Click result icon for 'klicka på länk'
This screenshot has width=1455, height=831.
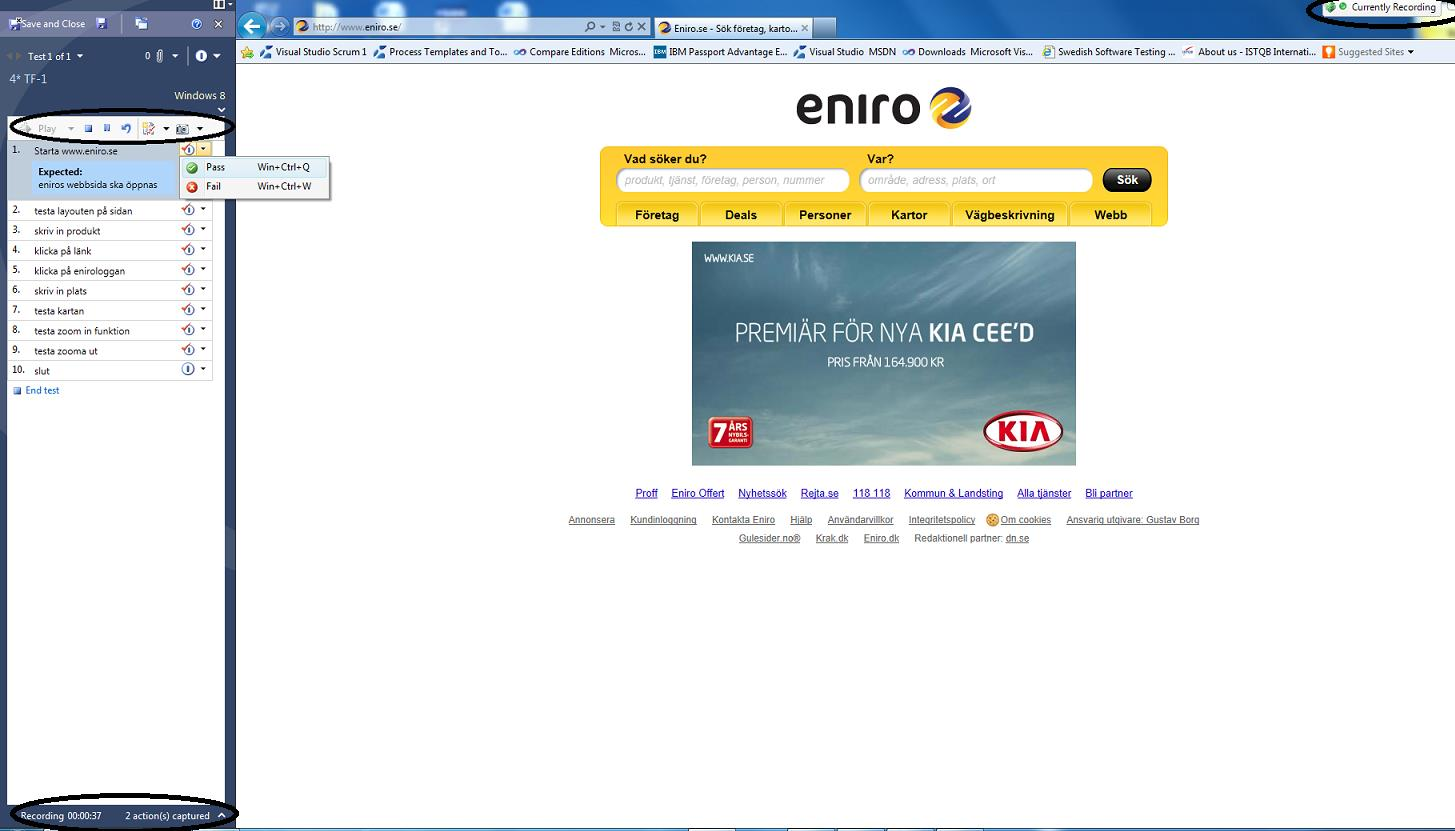188,250
